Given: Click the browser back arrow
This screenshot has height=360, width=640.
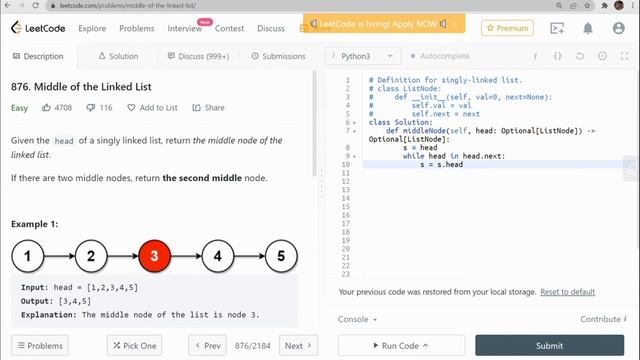Looking at the screenshot, I should [7, 5].
